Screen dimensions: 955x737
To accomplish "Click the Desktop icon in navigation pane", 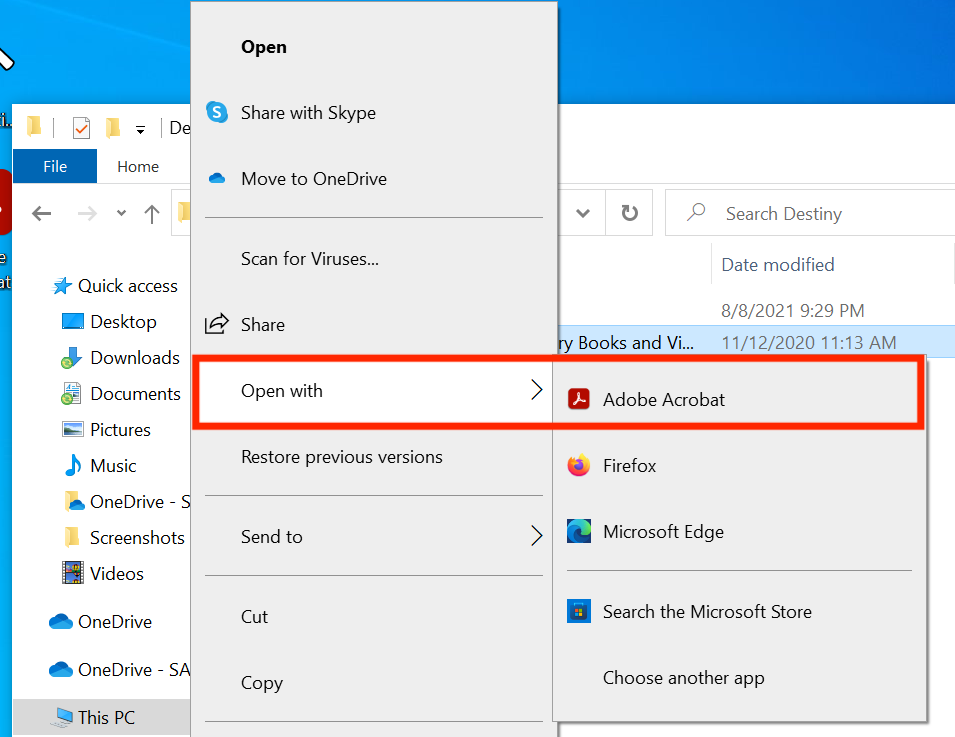I will [72, 321].
